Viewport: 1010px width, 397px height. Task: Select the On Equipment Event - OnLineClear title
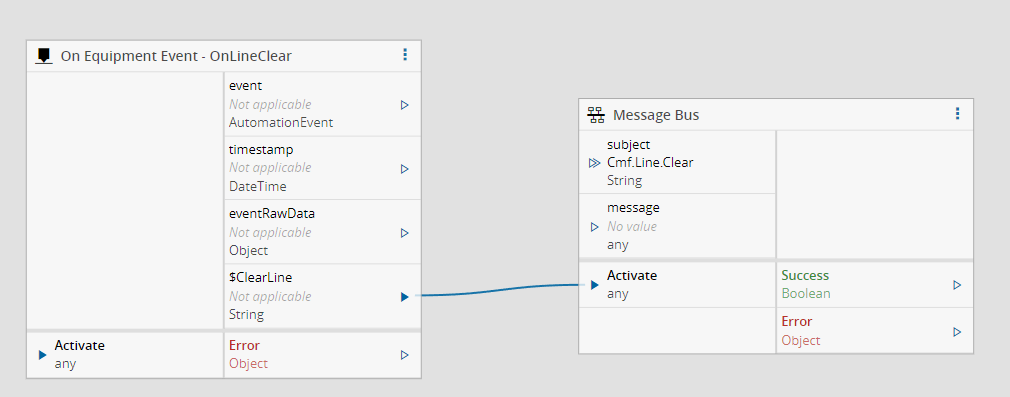[176, 56]
